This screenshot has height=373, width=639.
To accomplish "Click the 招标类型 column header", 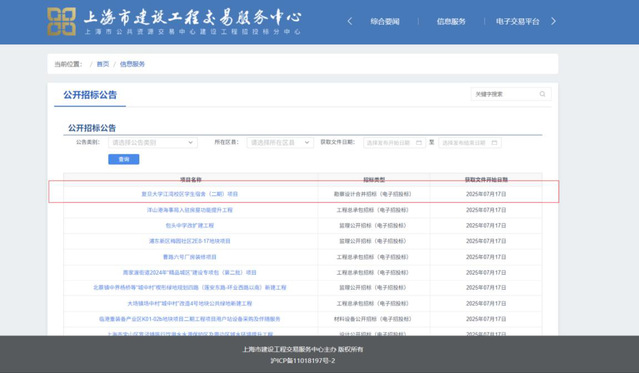I will click(x=374, y=179).
